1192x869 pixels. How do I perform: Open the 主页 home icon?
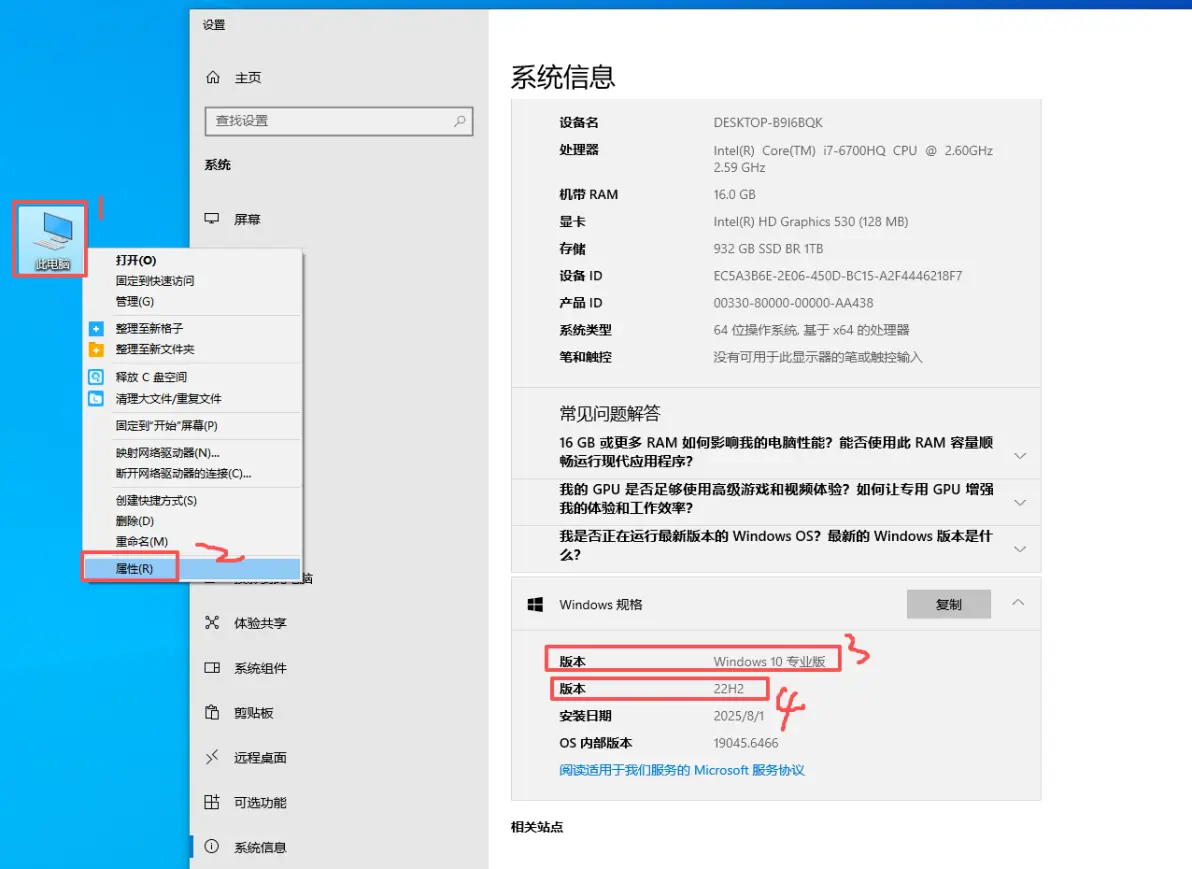[x=213, y=78]
